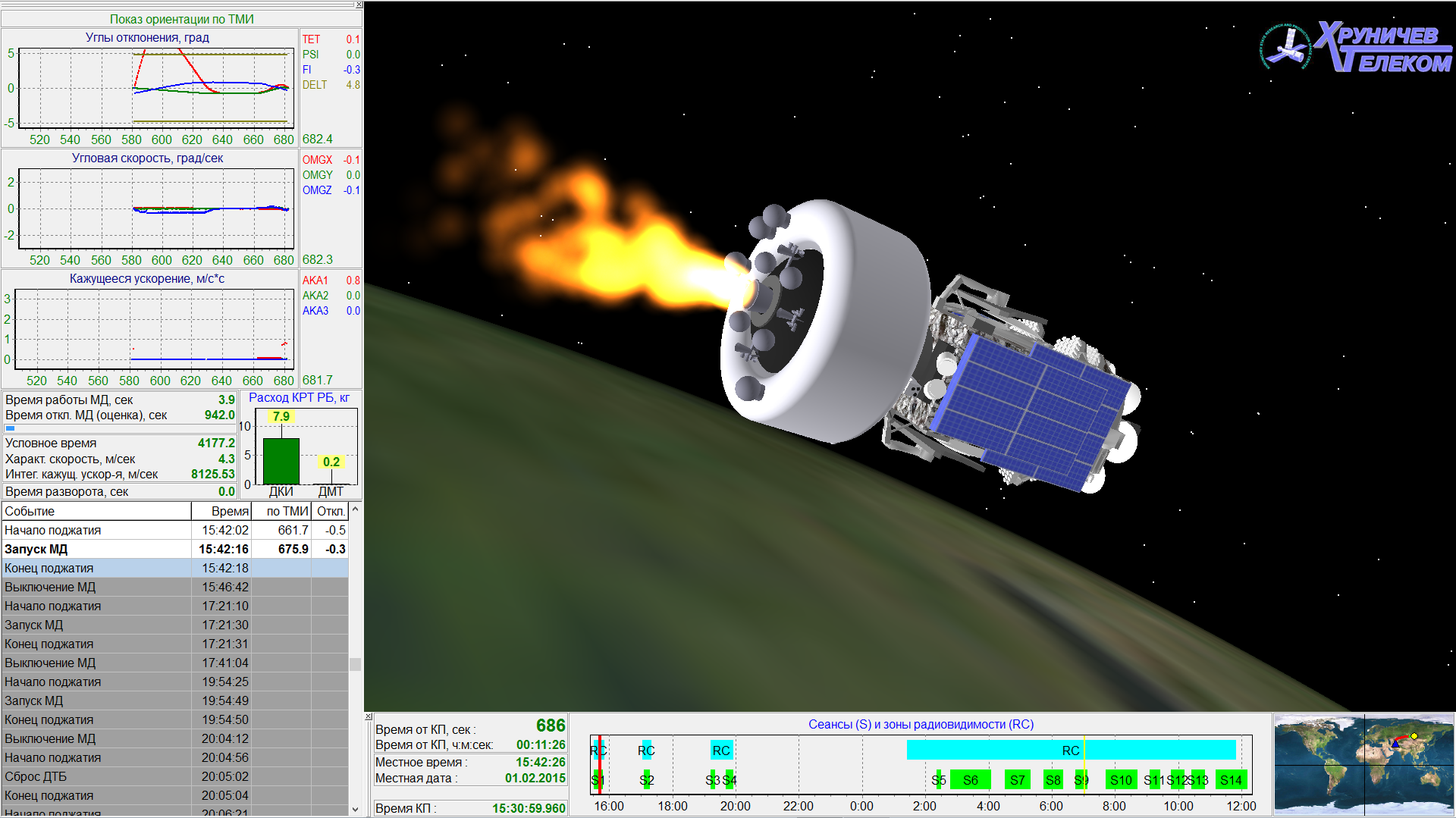Screen dimensions: 1456x818
Task: Click the TET legend label in angles chart
Action: point(311,39)
